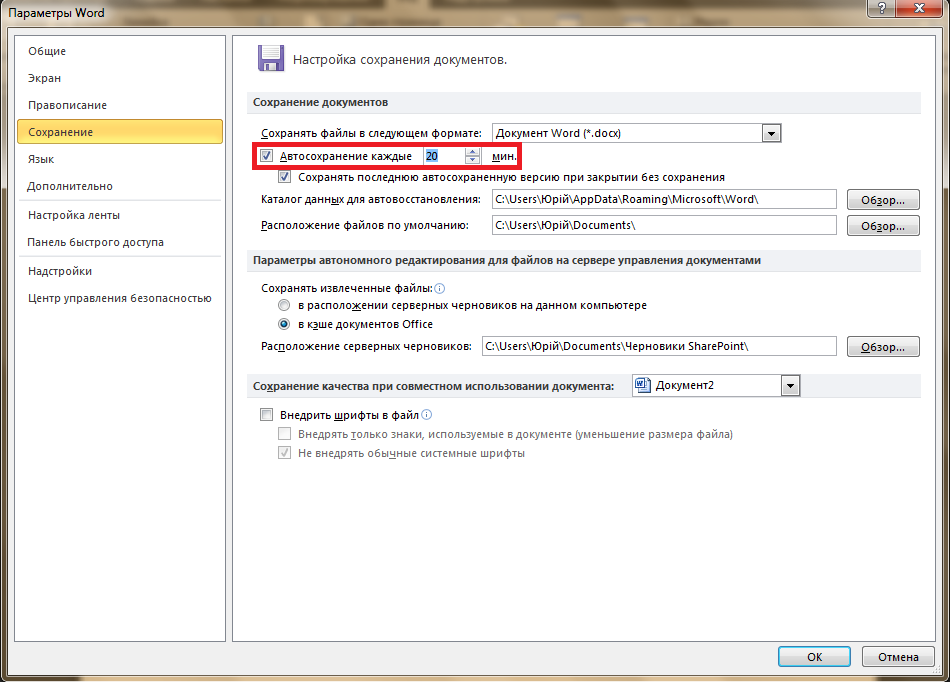The height and width of the screenshot is (682, 950).
Task: Open the 'Документ2' document dropdown
Action: coord(790,386)
